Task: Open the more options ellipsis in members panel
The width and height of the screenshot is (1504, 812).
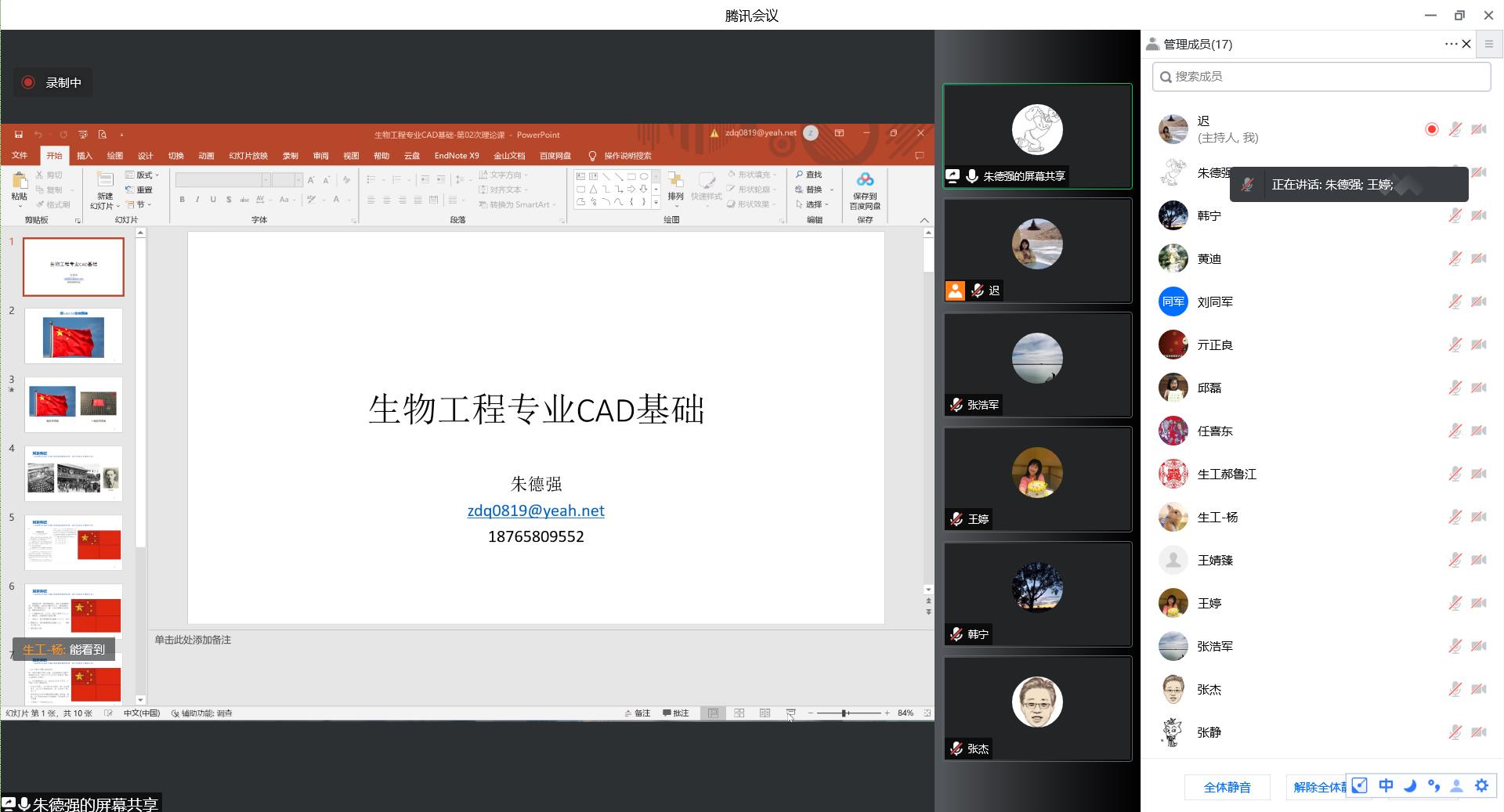Action: pos(1450,44)
